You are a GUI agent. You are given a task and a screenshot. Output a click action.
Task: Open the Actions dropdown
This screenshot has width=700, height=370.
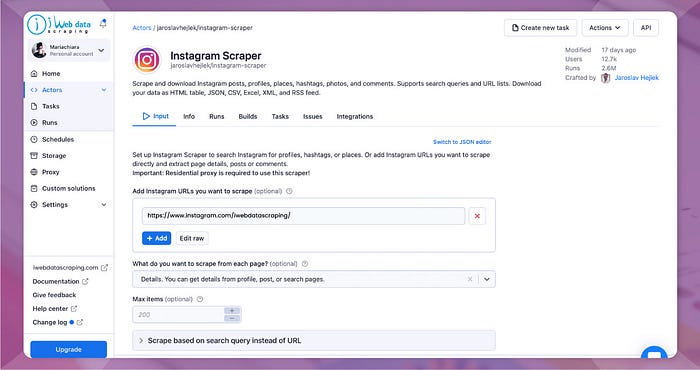tap(605, 28)
